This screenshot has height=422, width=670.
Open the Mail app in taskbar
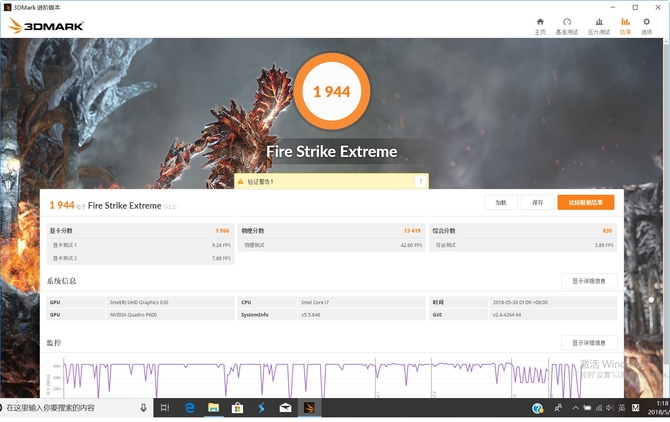tap(285, 408)
